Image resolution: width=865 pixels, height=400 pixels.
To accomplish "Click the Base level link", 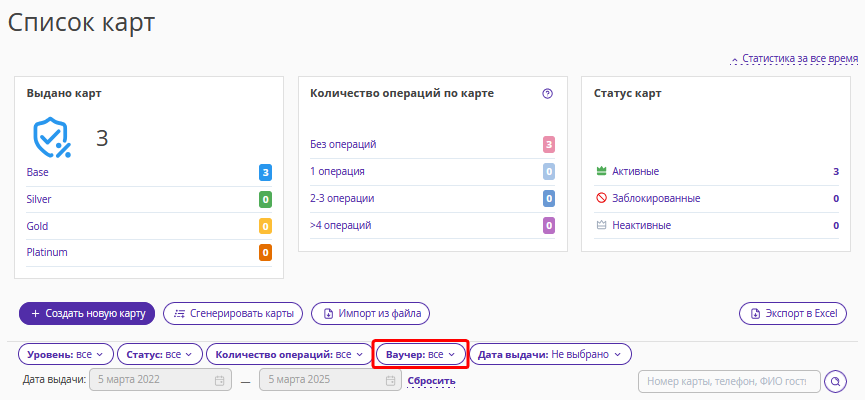I will tap(38, 172).
